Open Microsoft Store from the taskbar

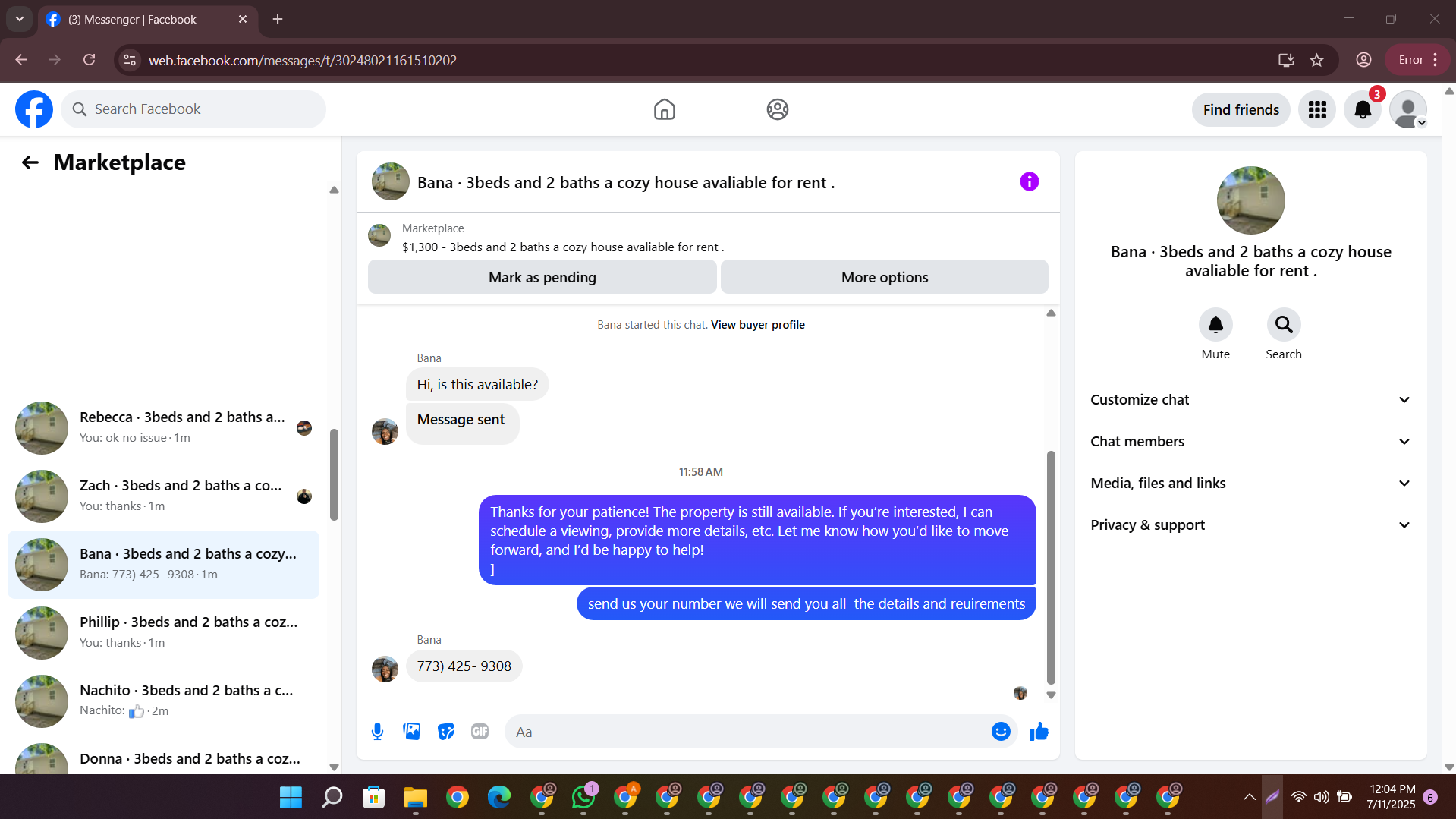pyautogui.click(x=373, y=797)
